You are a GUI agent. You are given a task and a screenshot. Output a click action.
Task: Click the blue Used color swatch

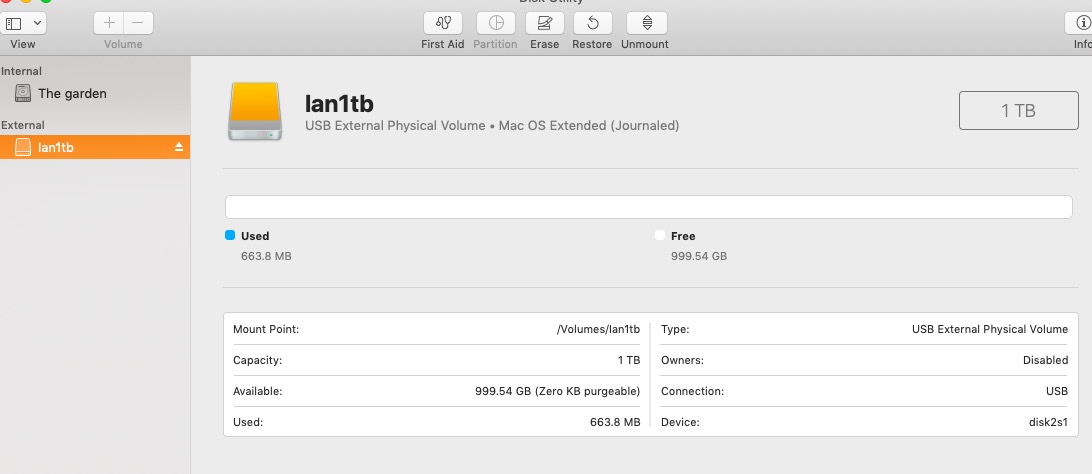click(x=231, y=235)
